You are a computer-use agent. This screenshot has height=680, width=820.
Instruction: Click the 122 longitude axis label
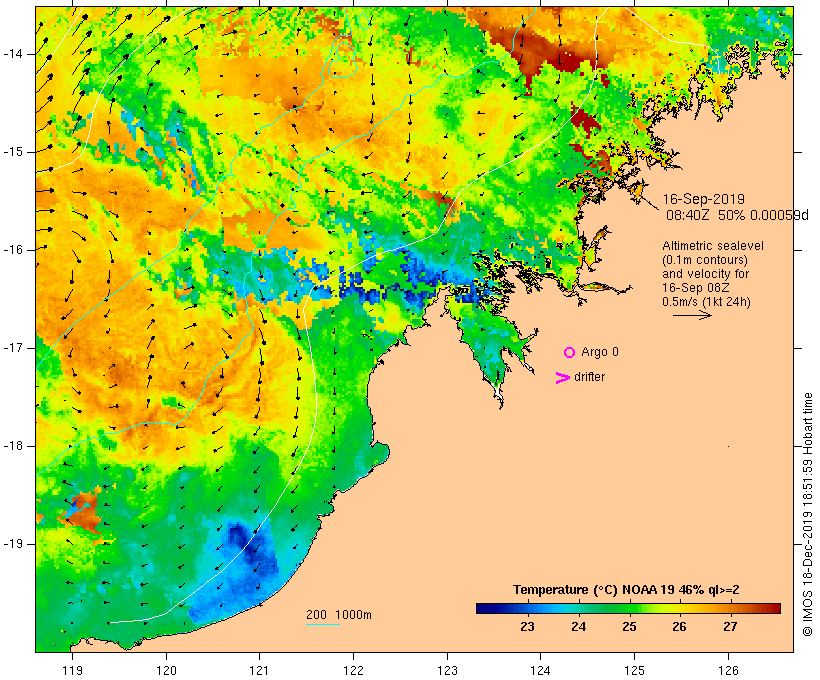pos(354,671)
